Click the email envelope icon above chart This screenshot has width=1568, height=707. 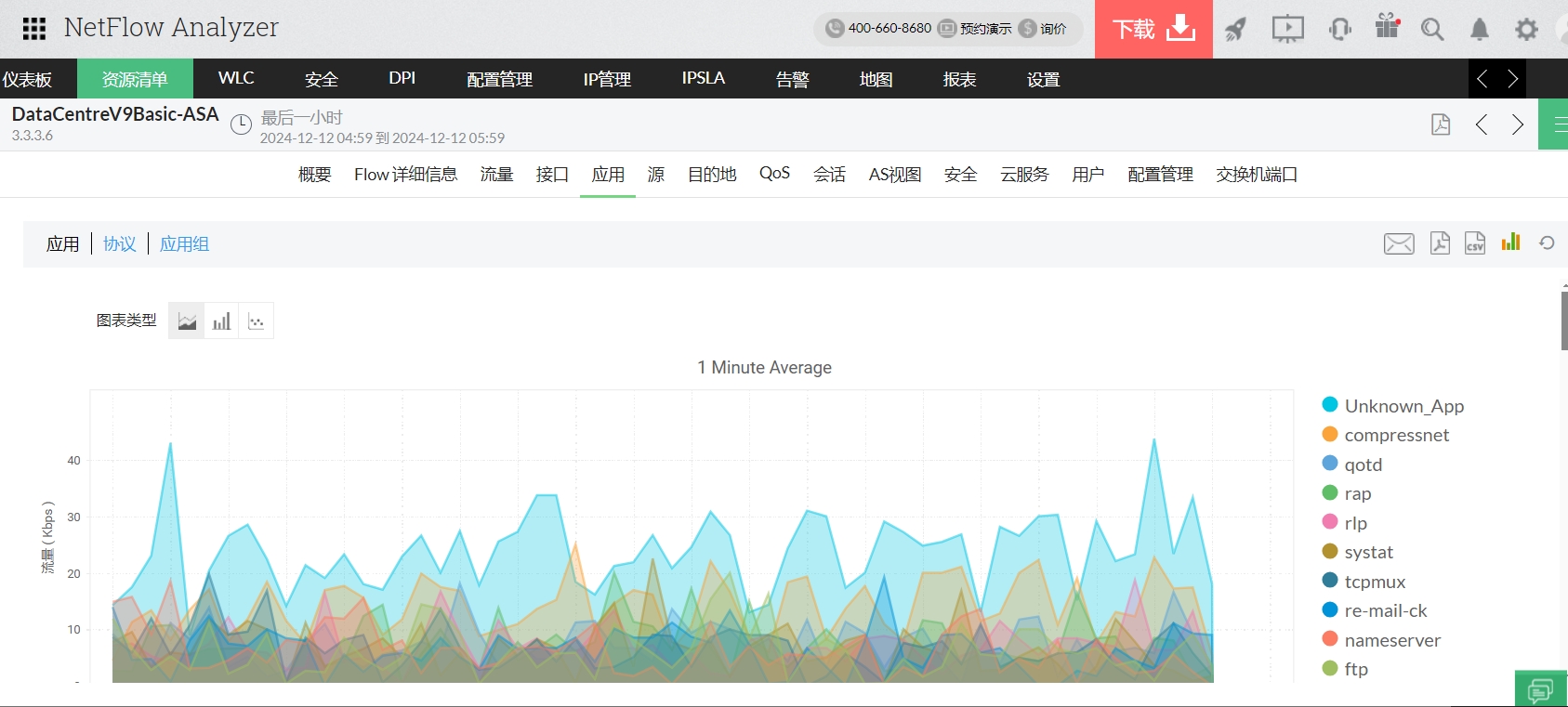click(x=1399, y=243)
